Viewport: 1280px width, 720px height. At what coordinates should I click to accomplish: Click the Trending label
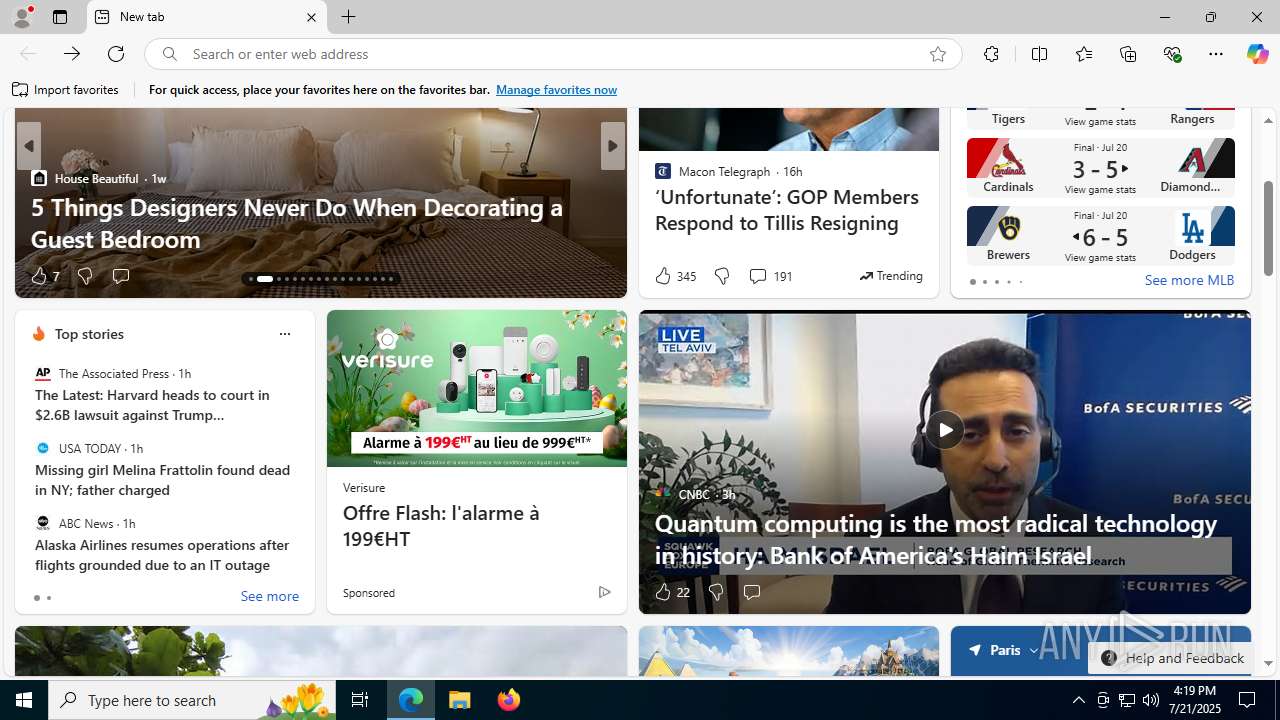tap(891, 276)
